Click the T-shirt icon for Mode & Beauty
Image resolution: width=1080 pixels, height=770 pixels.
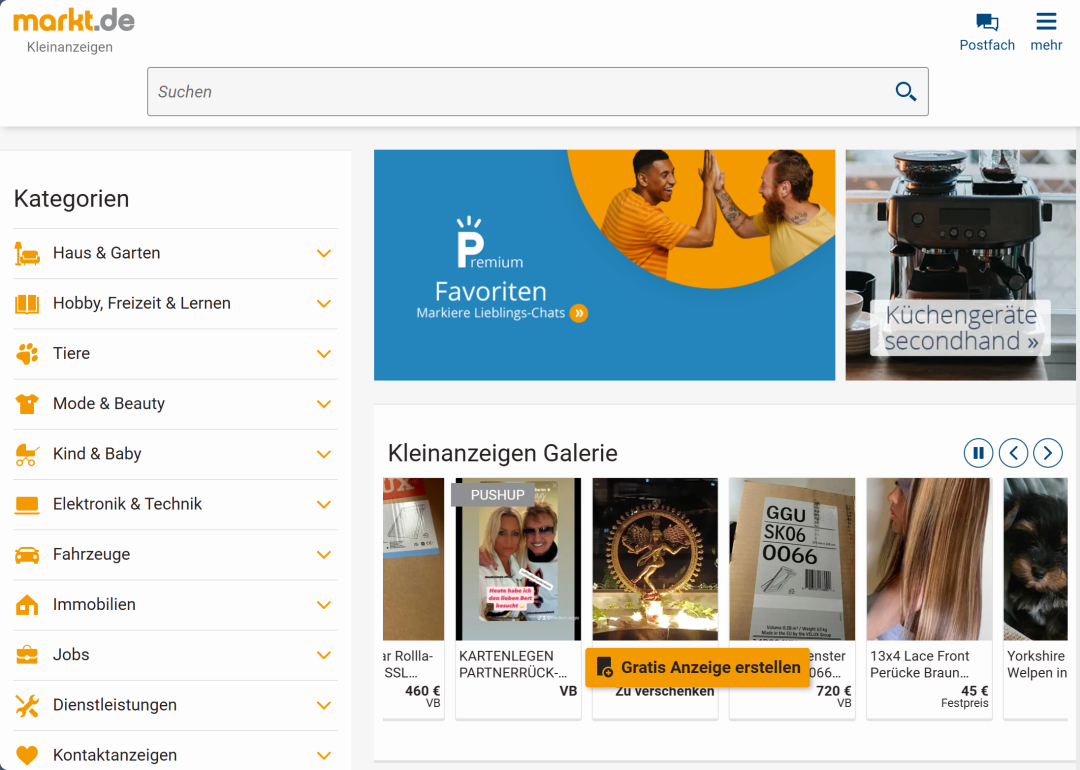coord(27,404)
